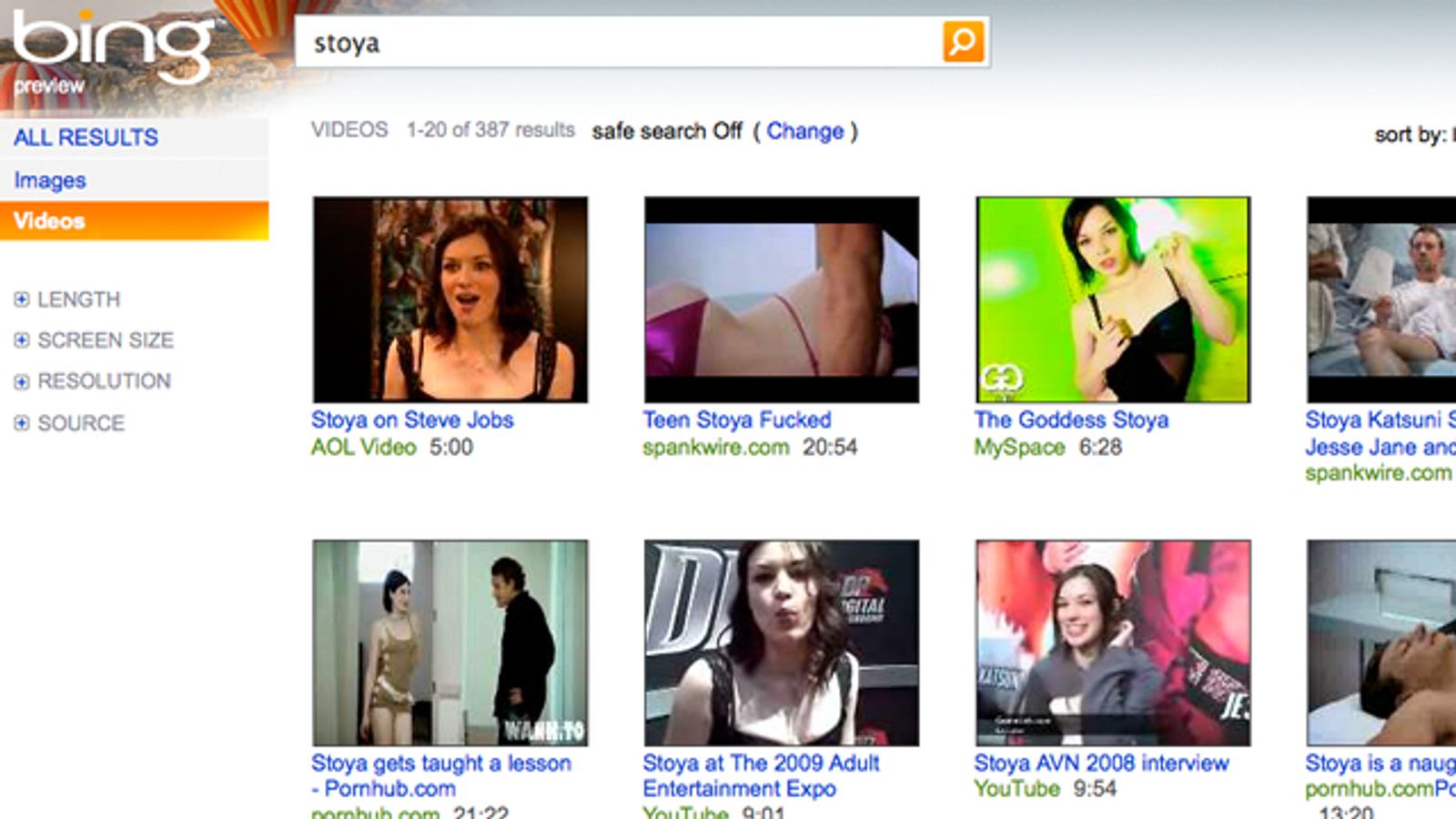Click the orange magnifier search button

963,41
